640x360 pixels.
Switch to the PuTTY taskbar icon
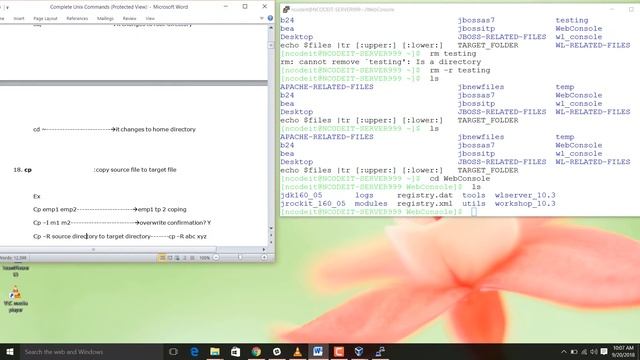(x=380, y=352)
